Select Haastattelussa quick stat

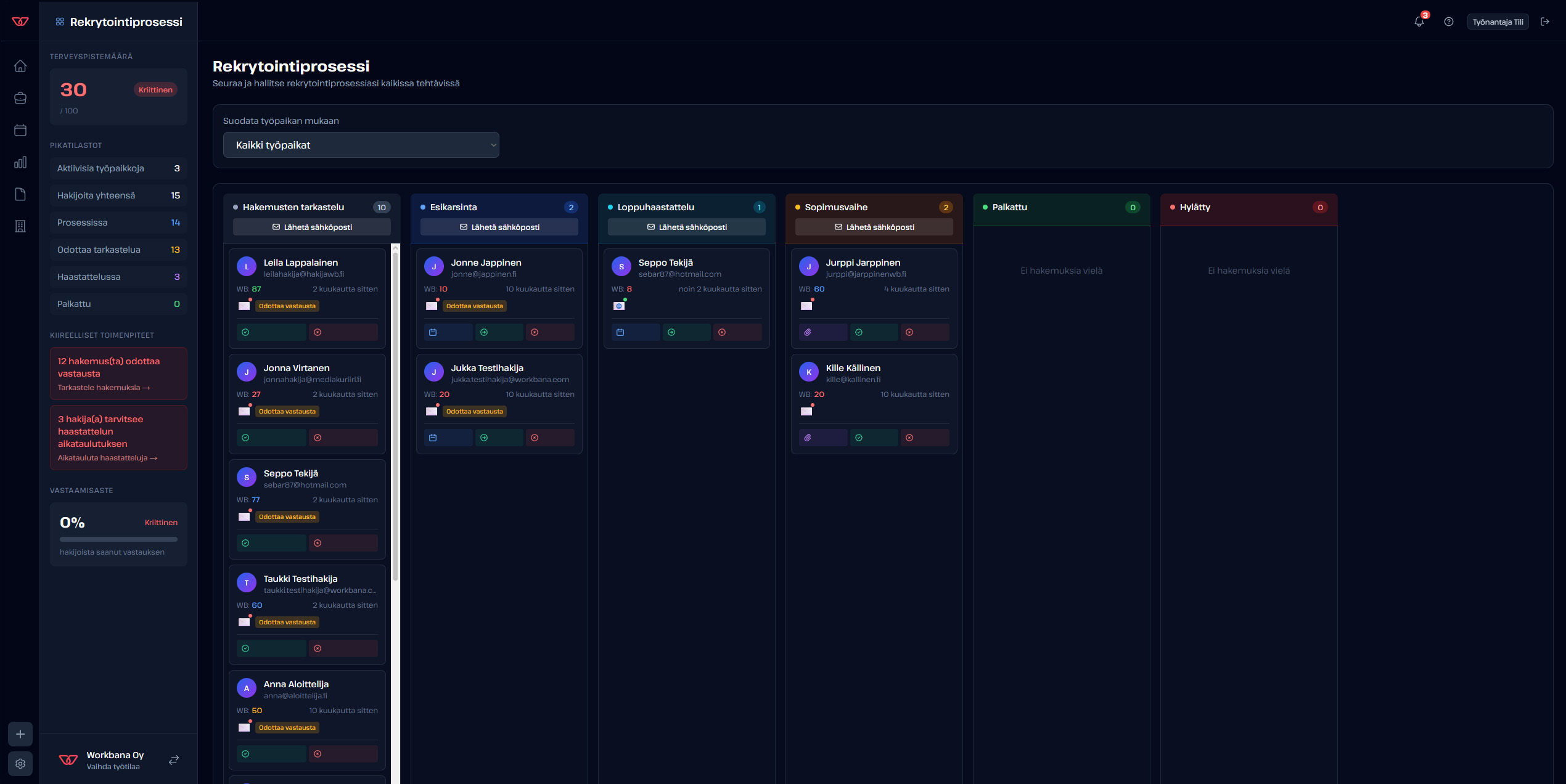(x=118, y=277)
